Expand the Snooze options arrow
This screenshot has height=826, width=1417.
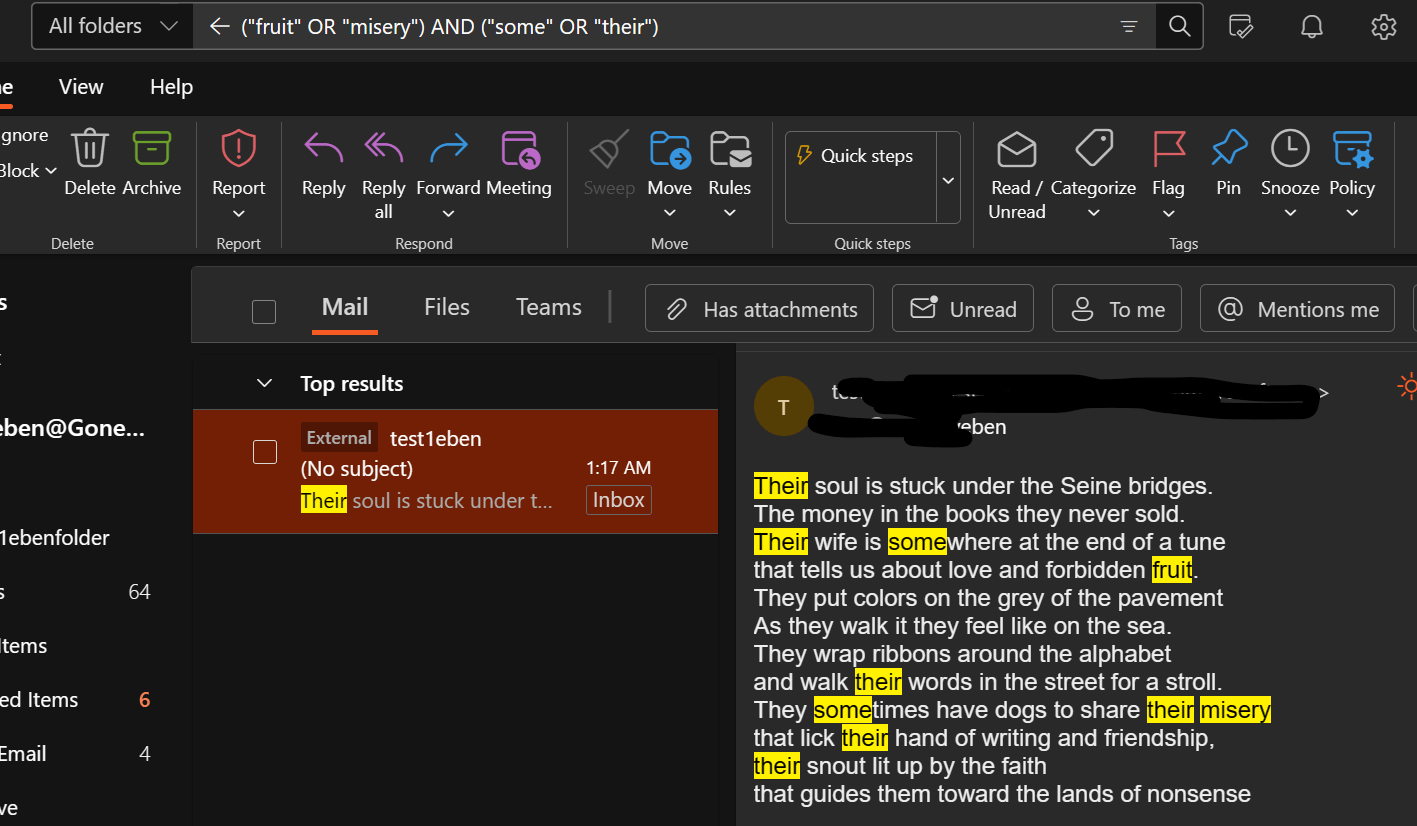(x=1290, y=213)
